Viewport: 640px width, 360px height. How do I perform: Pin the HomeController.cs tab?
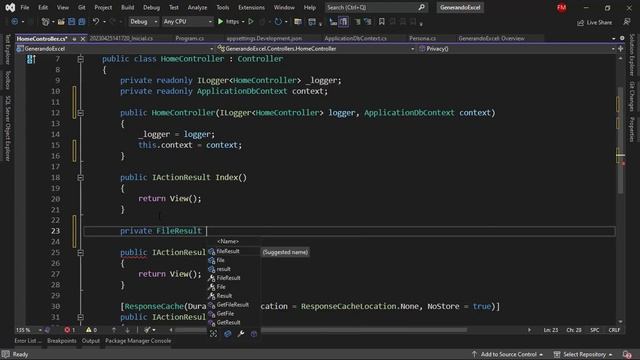(x=74, y=39)
